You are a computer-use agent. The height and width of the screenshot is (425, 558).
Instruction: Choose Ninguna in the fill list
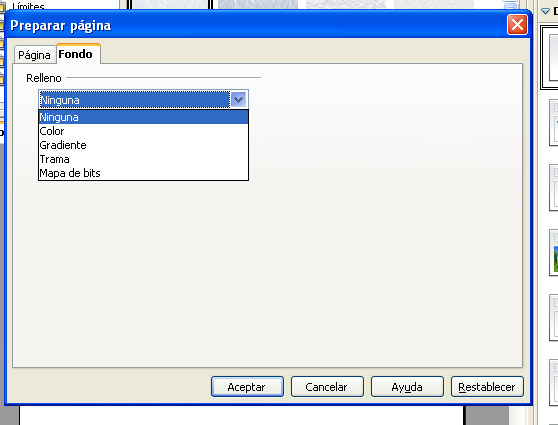click(143, 117)
